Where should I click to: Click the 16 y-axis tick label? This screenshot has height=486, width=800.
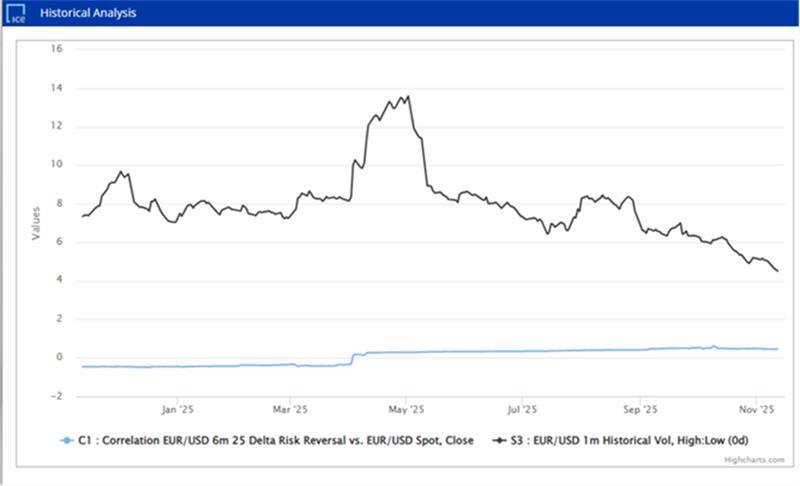click(x=56, y=49)
